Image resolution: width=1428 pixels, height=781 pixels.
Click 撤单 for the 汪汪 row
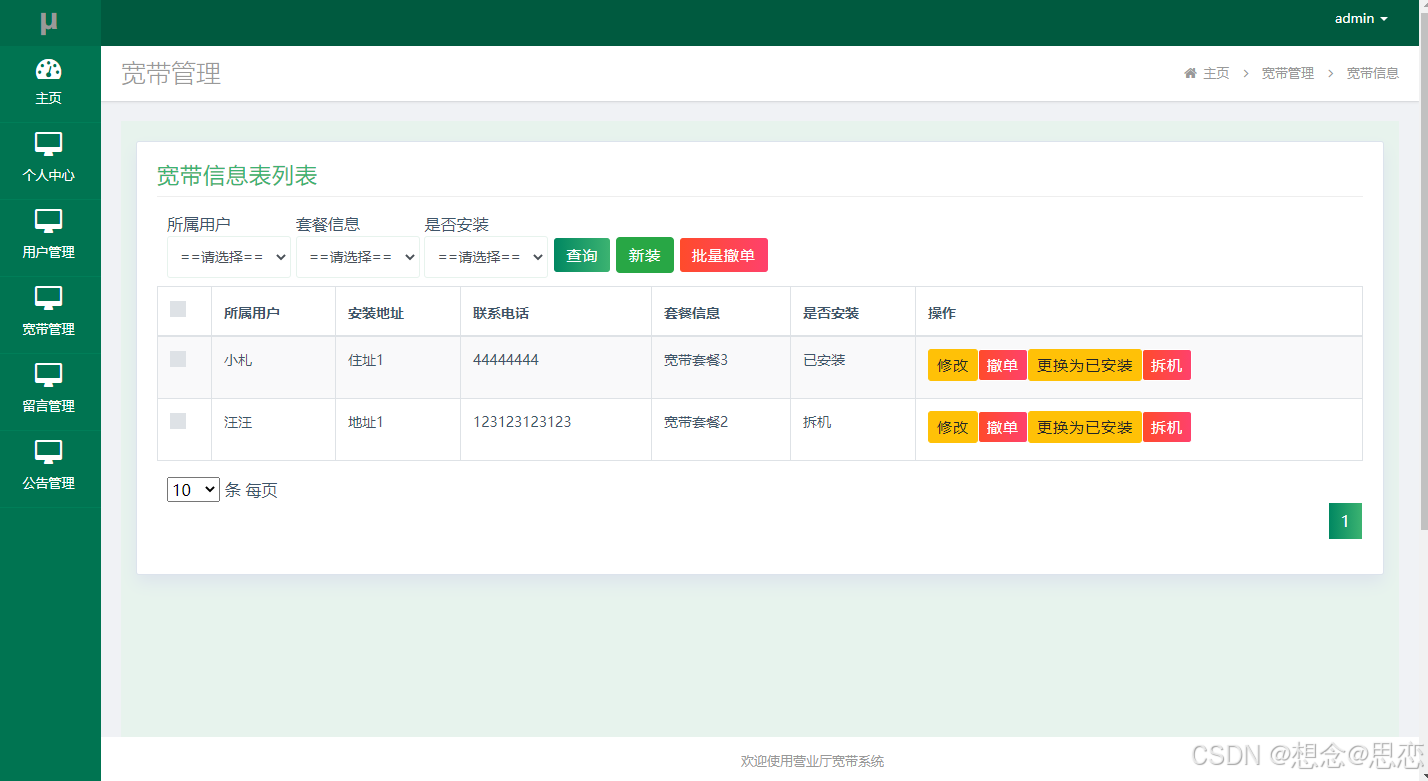coord(1002,427)
